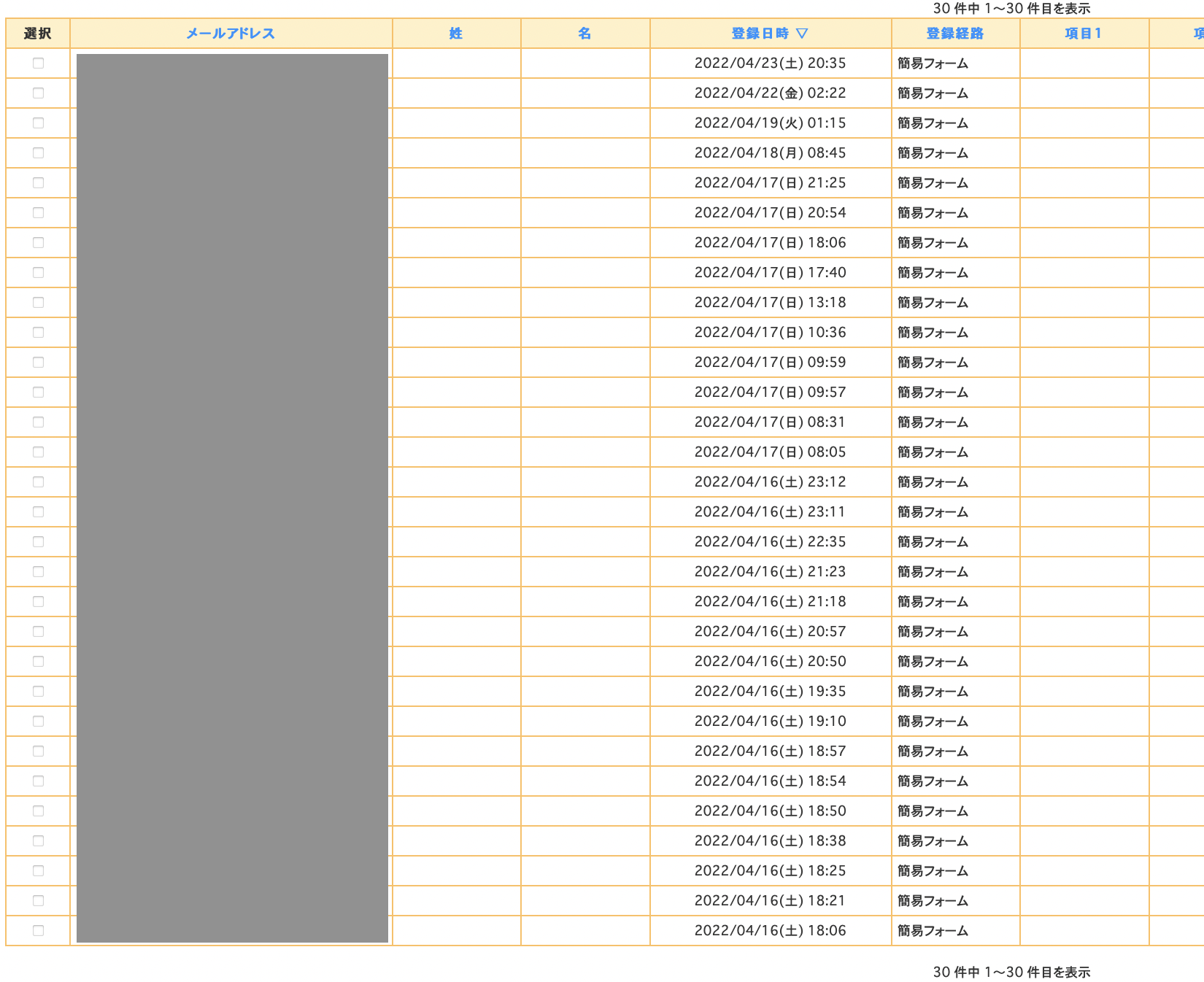Screen dimensions: 1204x982
Task: Click the 選択 column header cell
Action: point(38,34)
